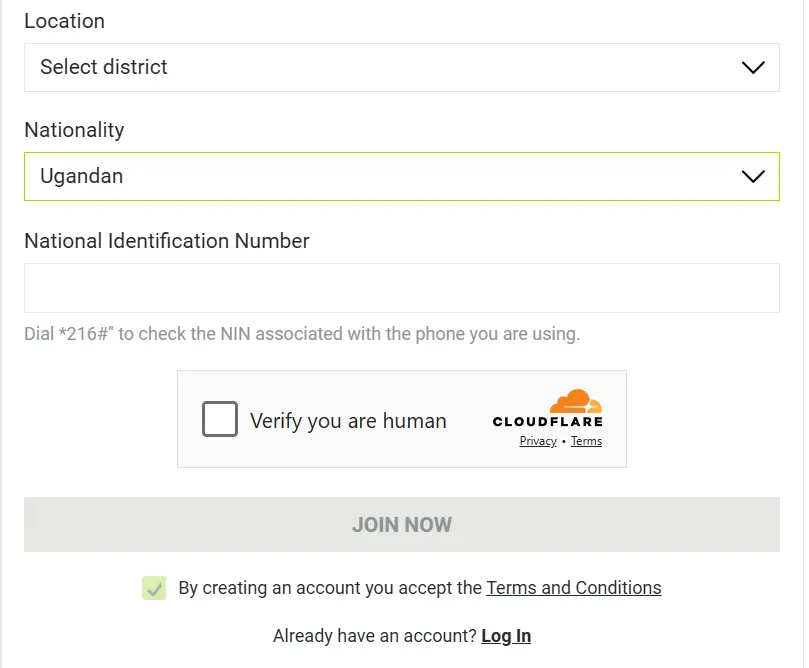This screenshot has width=809, height=668.
Task: Open the Cloudflare Terms link
Action: pos(586,441)
